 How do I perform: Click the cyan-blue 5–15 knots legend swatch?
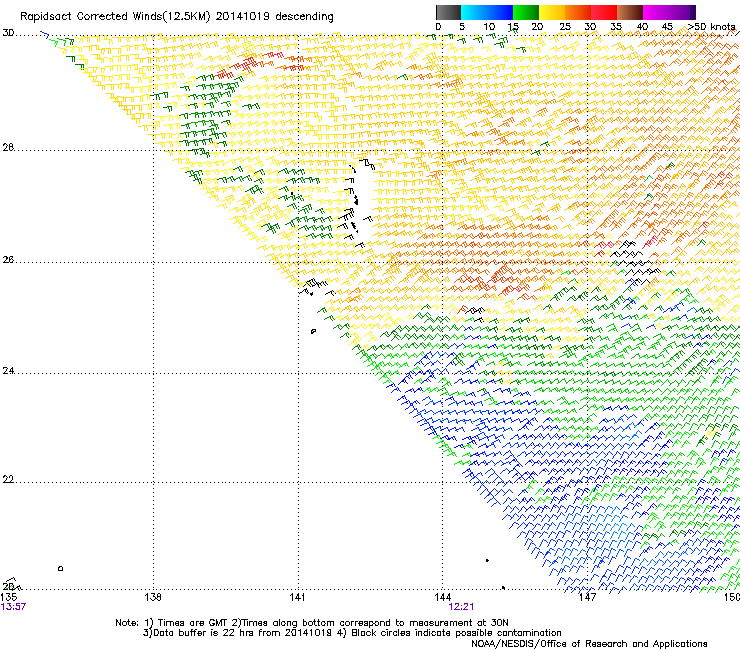click(x=487, y=12)
